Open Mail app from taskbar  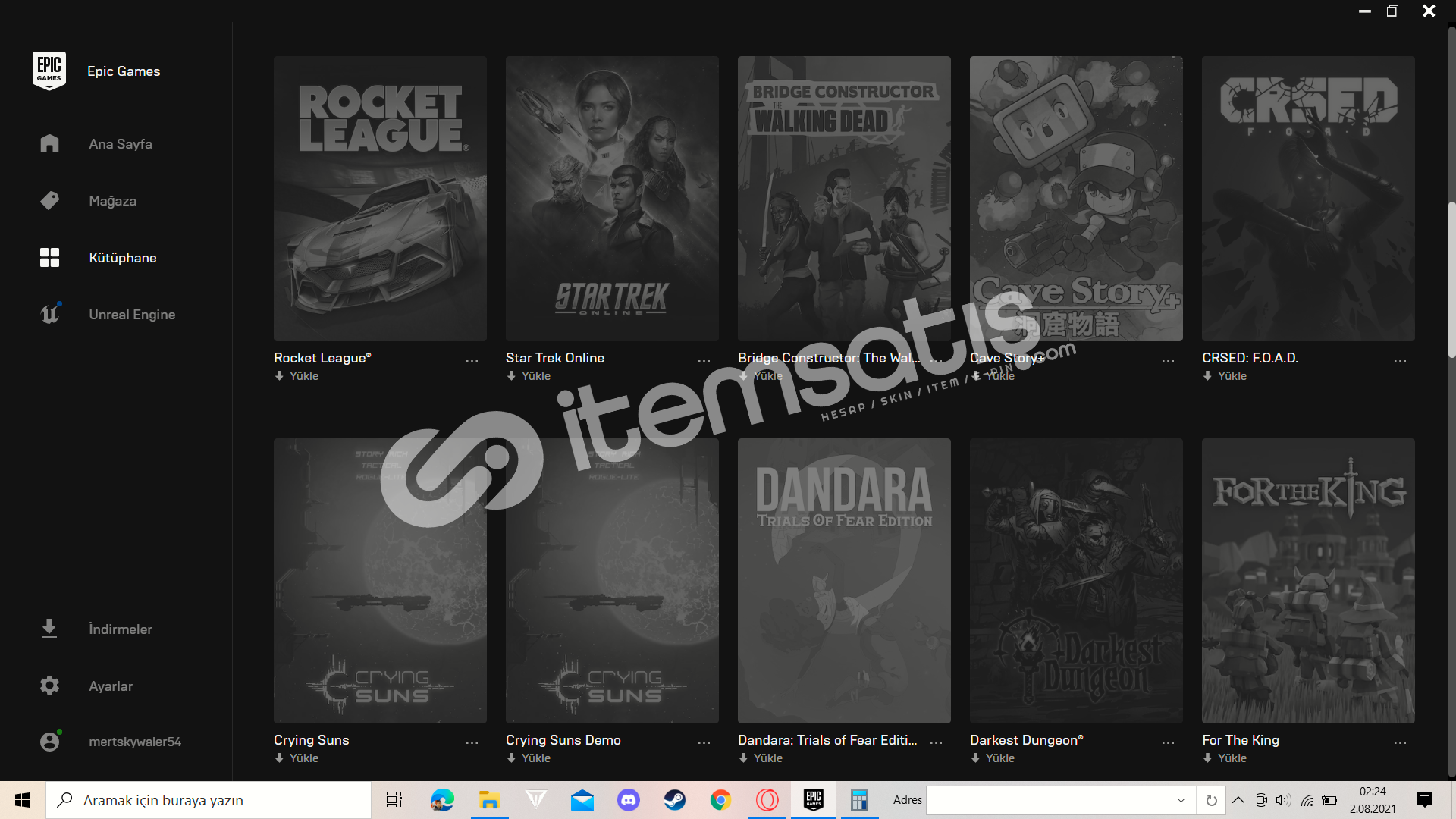pos(582,800)
